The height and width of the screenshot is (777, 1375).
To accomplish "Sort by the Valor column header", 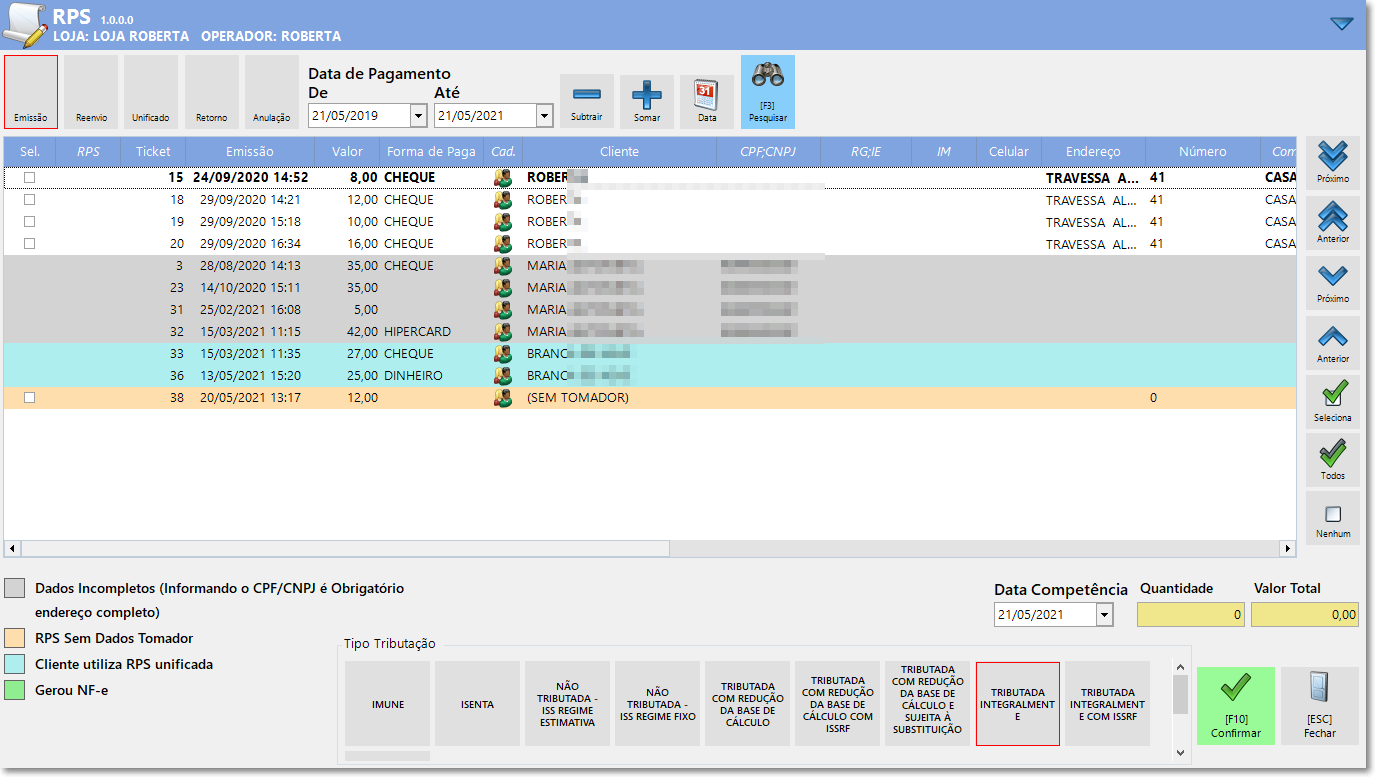I will (347, 152).
